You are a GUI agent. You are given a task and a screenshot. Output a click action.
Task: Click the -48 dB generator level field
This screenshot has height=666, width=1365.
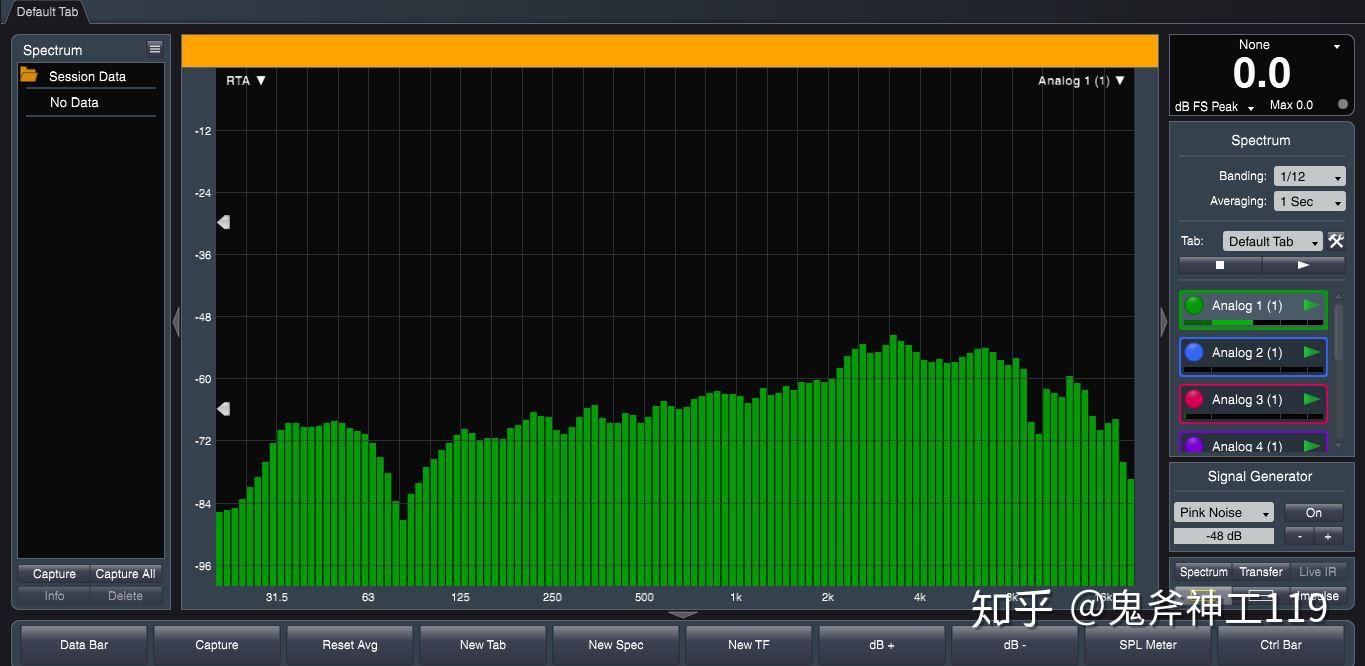tap(1223, 536)
